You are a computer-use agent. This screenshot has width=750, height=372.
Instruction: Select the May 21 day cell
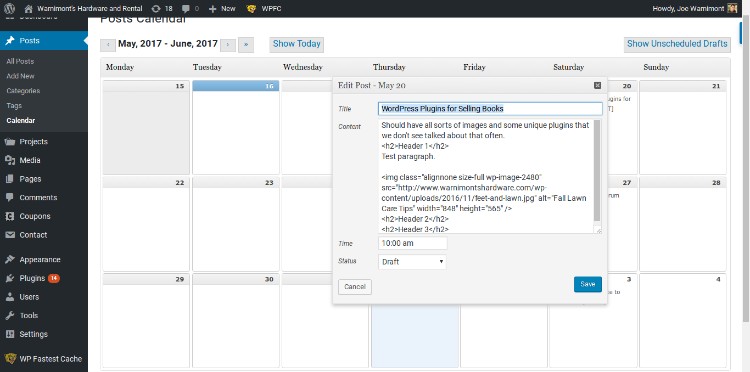[x=683, y=128]
